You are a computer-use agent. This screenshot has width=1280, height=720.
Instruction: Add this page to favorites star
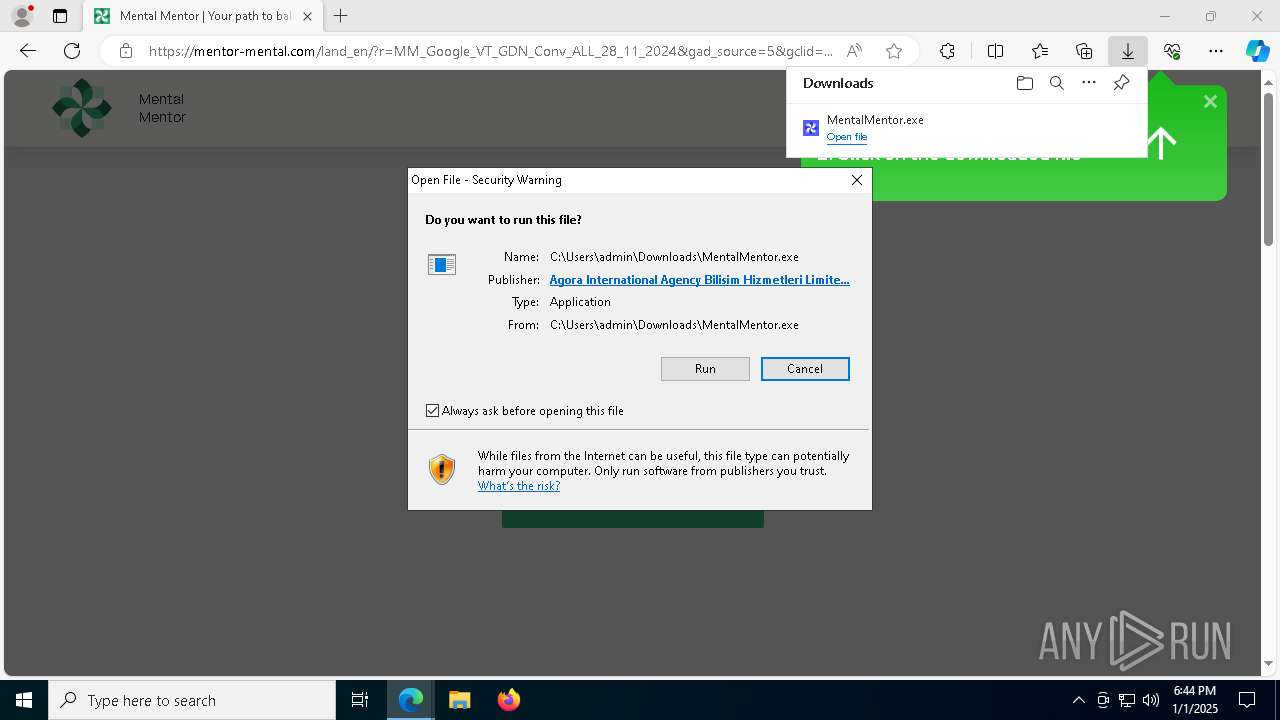894,51
